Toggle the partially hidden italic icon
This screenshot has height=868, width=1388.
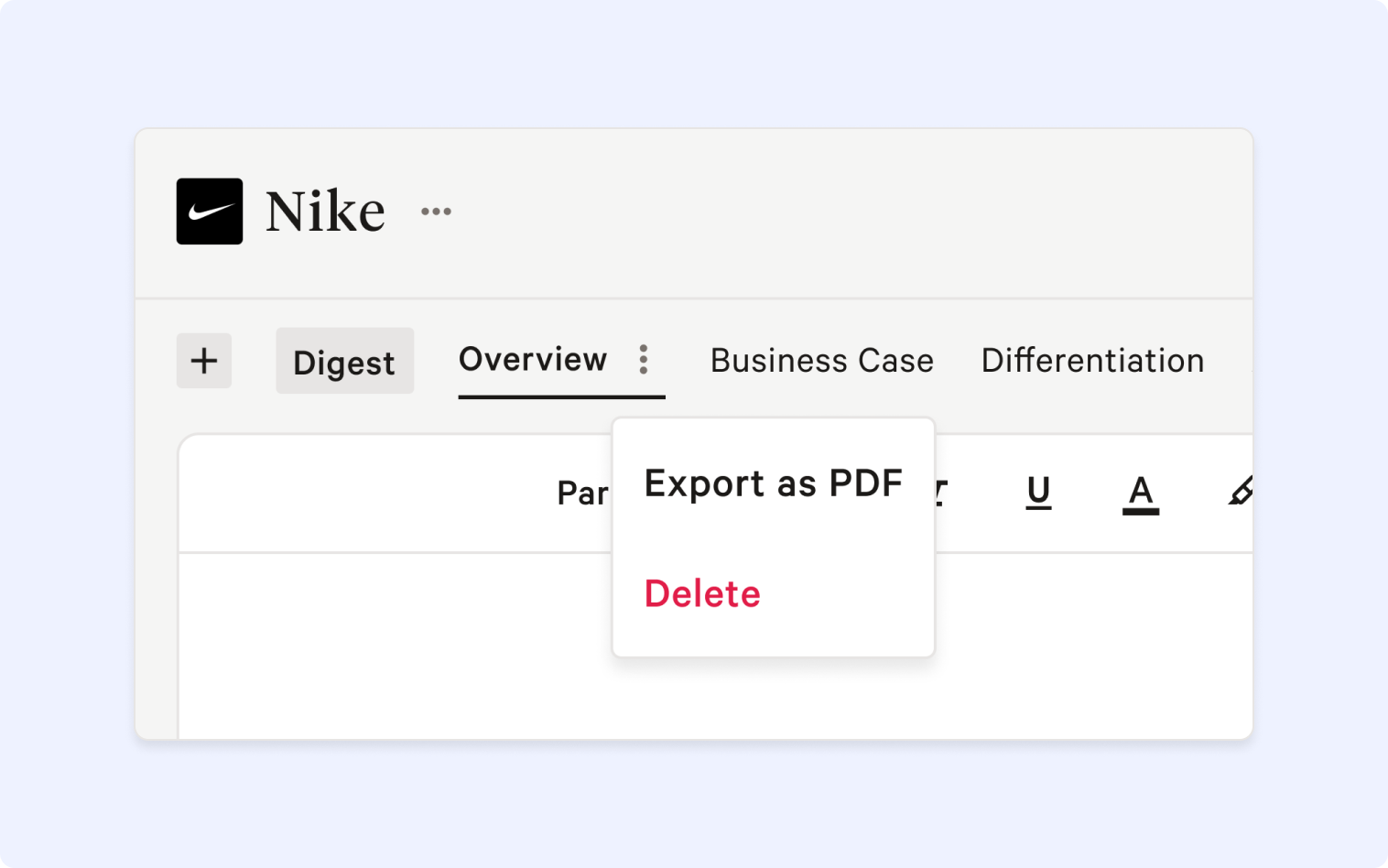pos(940,493)
